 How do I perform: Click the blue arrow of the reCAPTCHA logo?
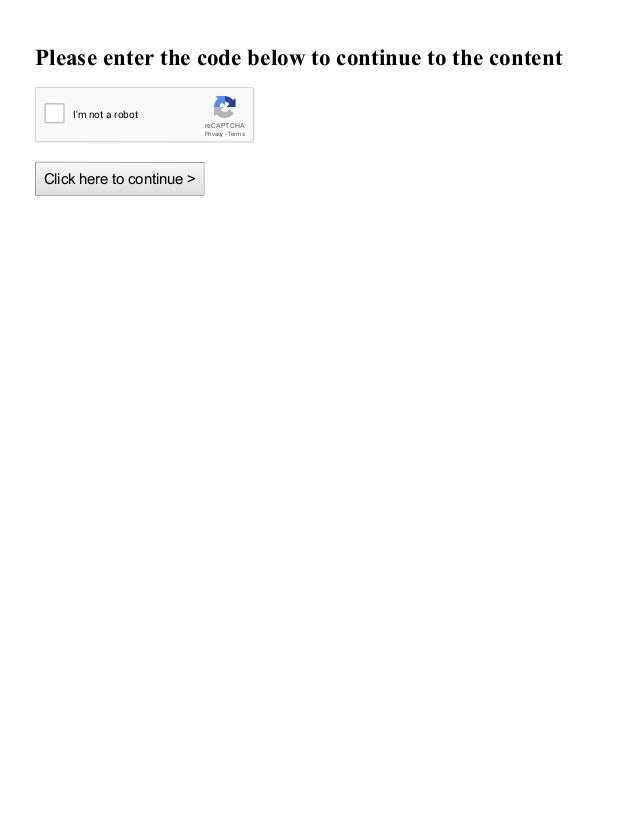click(229, 102)
